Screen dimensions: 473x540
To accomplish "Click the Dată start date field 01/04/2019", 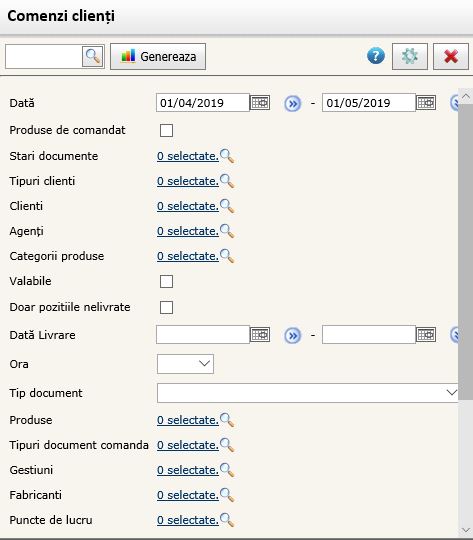I will 203,103.
